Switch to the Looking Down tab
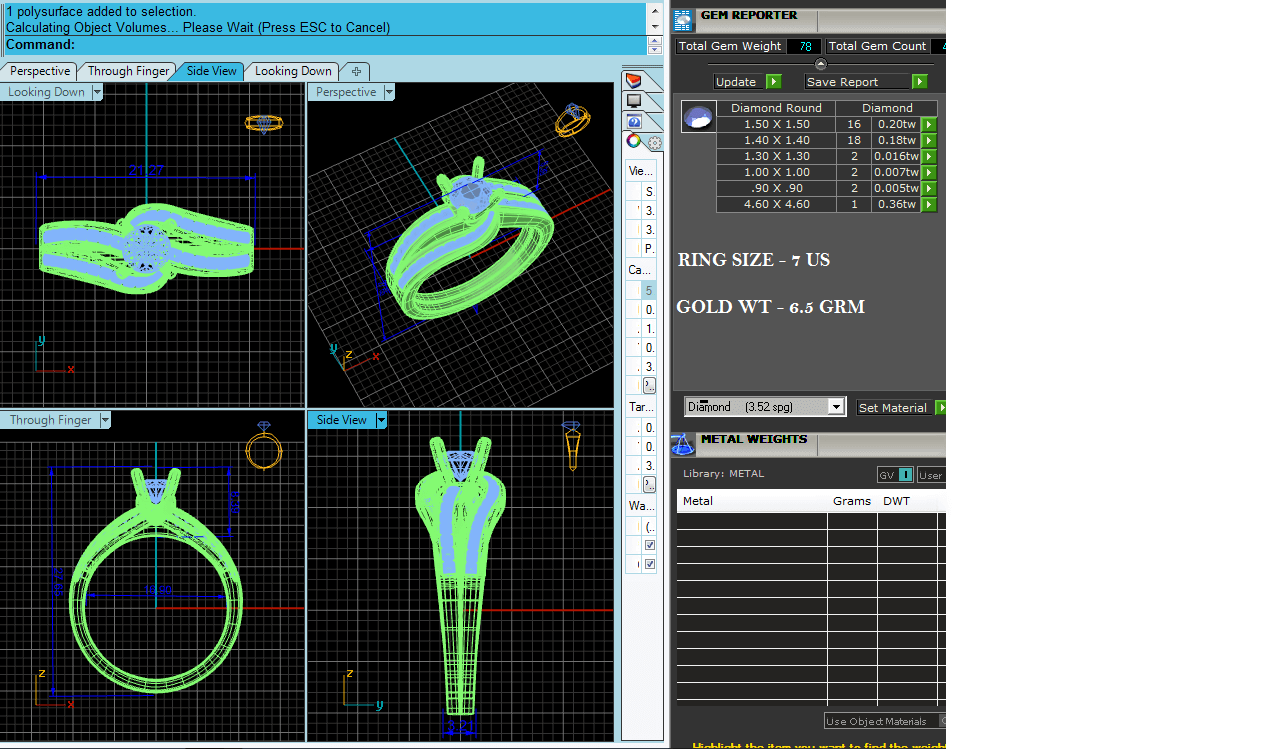1274x749 pixels. click(292, 71)
